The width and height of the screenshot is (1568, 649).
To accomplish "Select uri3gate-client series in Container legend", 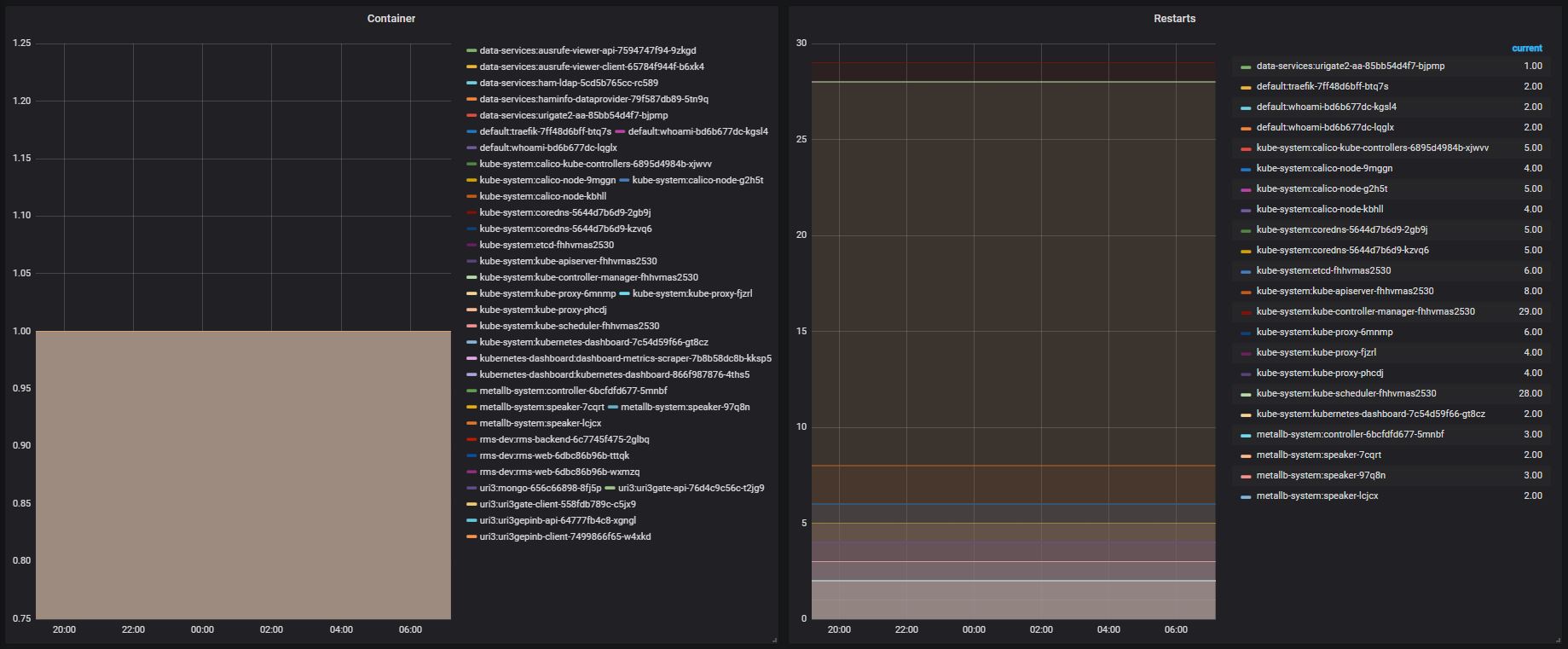I will [558, 504].
